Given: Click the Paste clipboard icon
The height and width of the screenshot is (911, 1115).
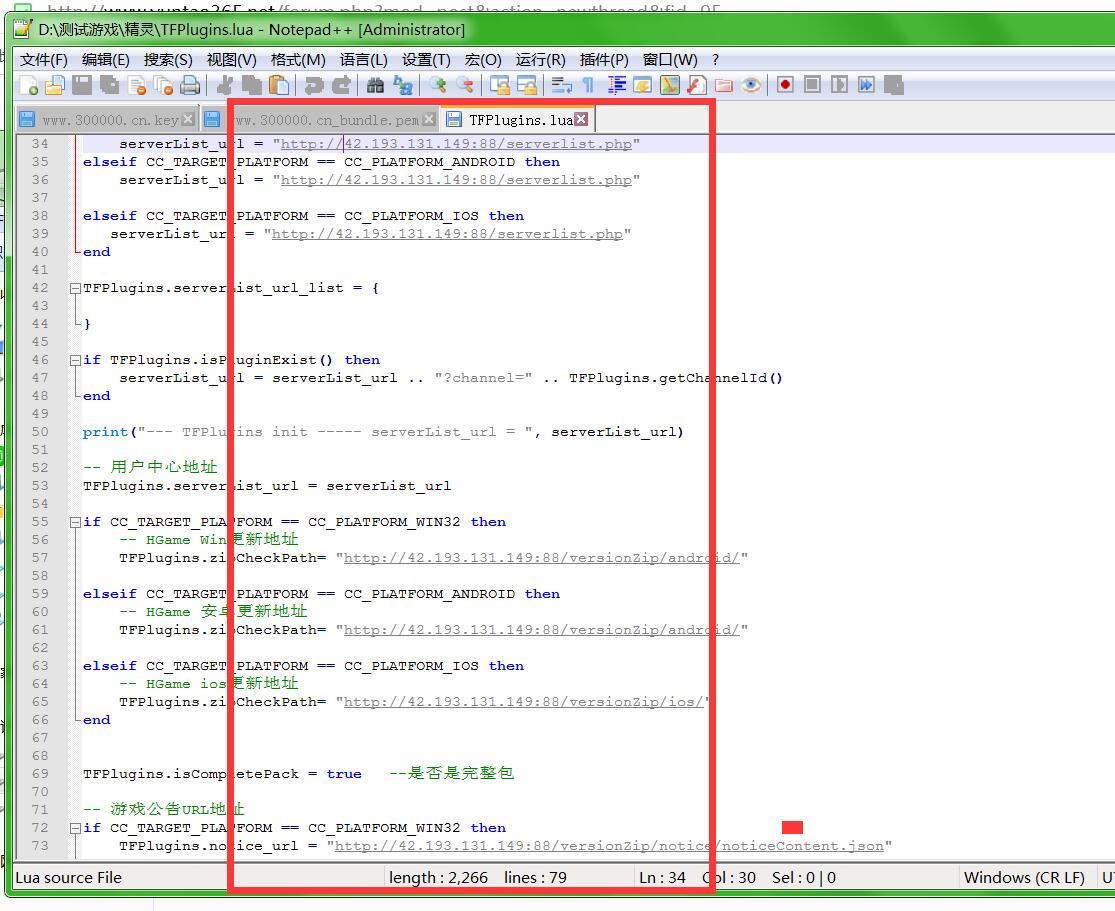Looking at the screenshot, I should click(x=279, y=85).
